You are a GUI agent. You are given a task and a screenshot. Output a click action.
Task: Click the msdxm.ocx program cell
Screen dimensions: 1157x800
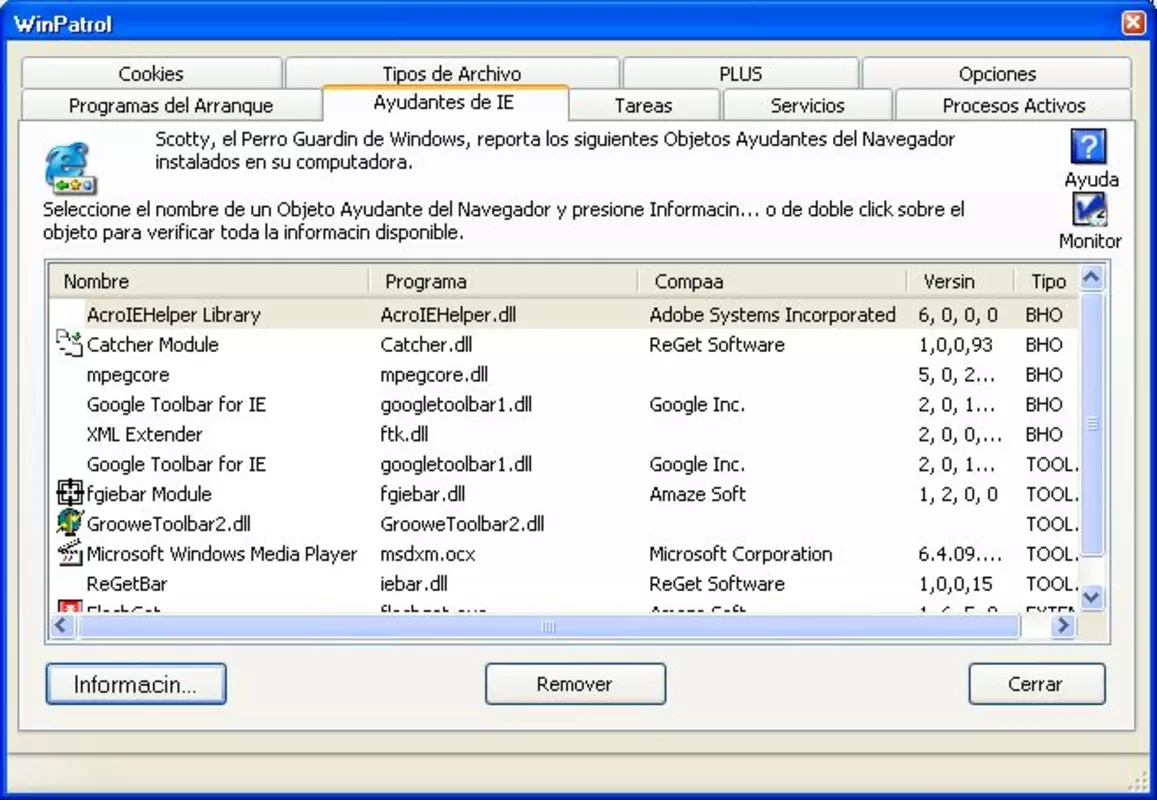[427, 554]
